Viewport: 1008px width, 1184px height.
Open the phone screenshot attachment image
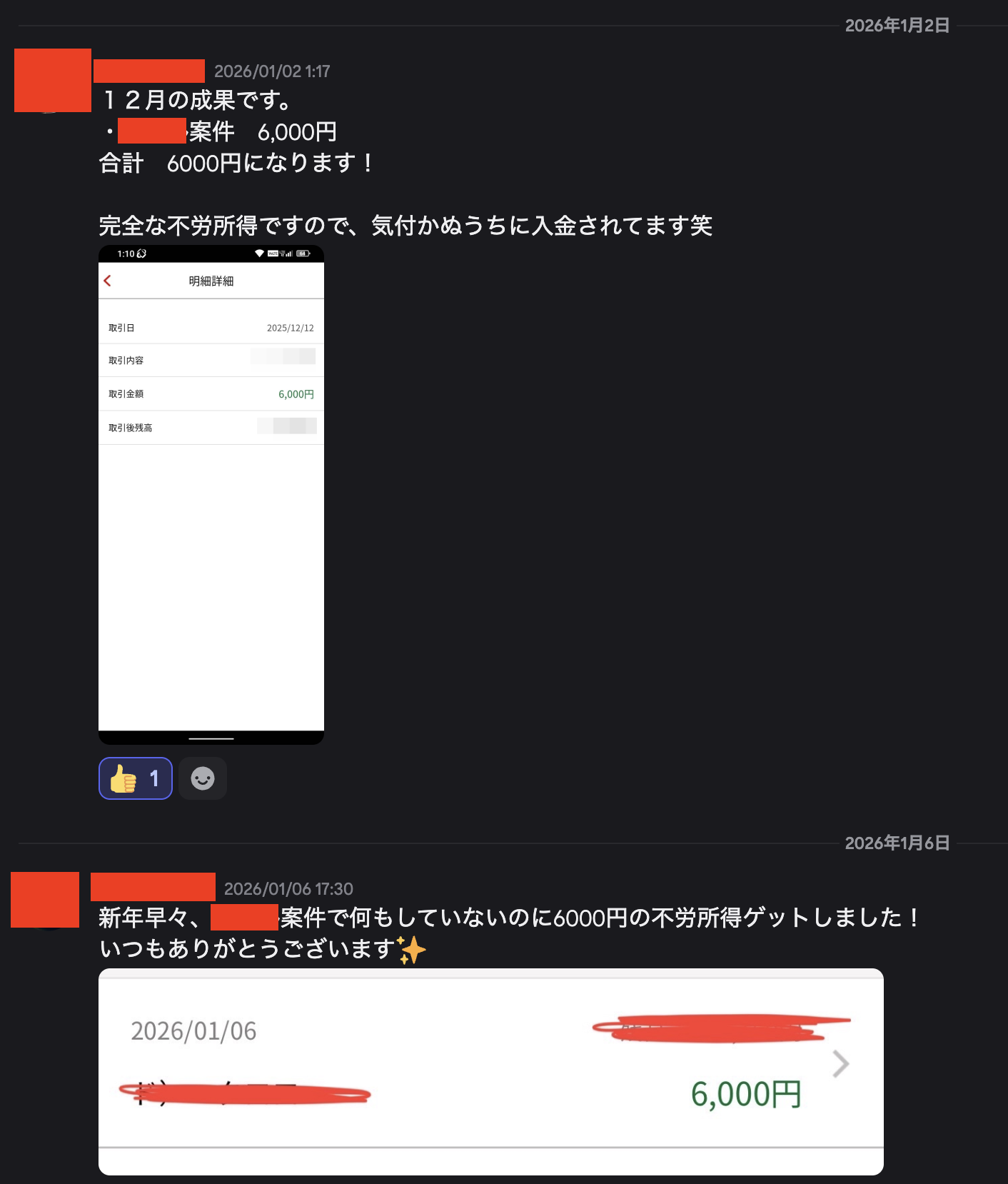[211, 495]
